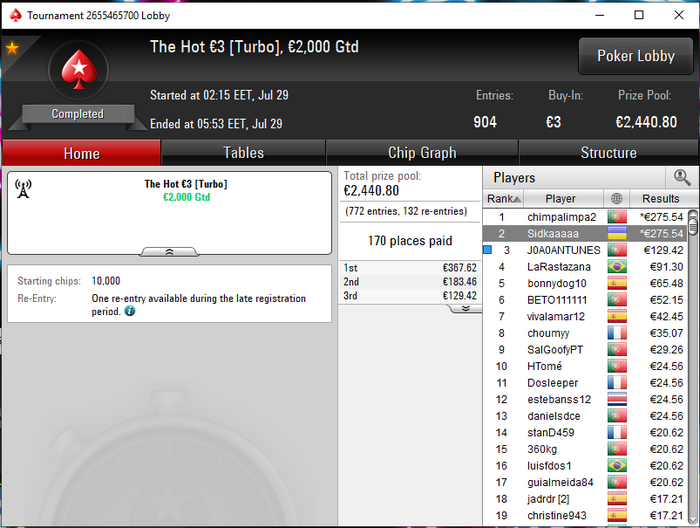Open the Chip Graph tab
The image size is (700, 528).
click(422, 153)
